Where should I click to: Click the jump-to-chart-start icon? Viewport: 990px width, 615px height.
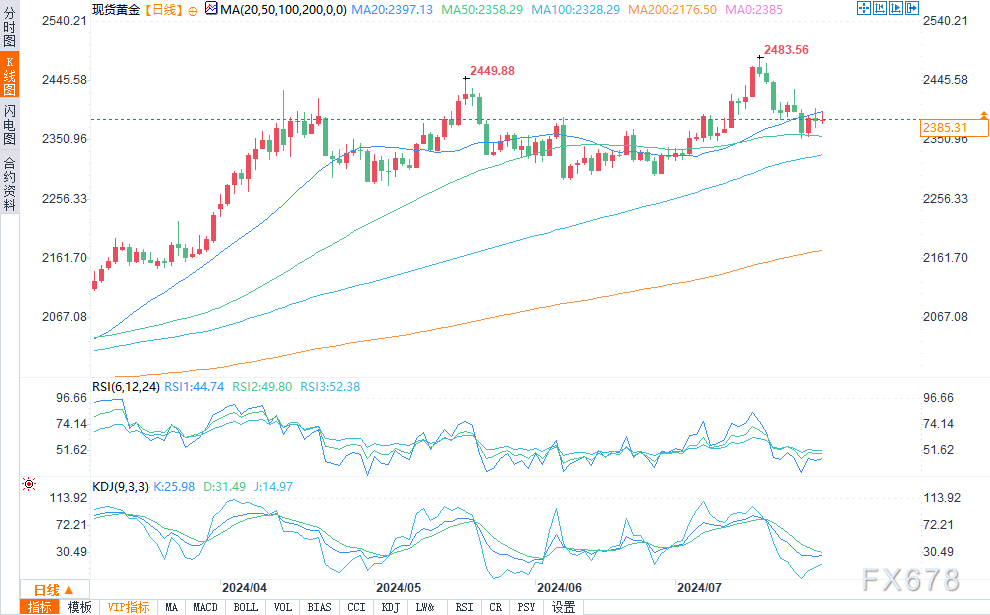pos(880,8)
